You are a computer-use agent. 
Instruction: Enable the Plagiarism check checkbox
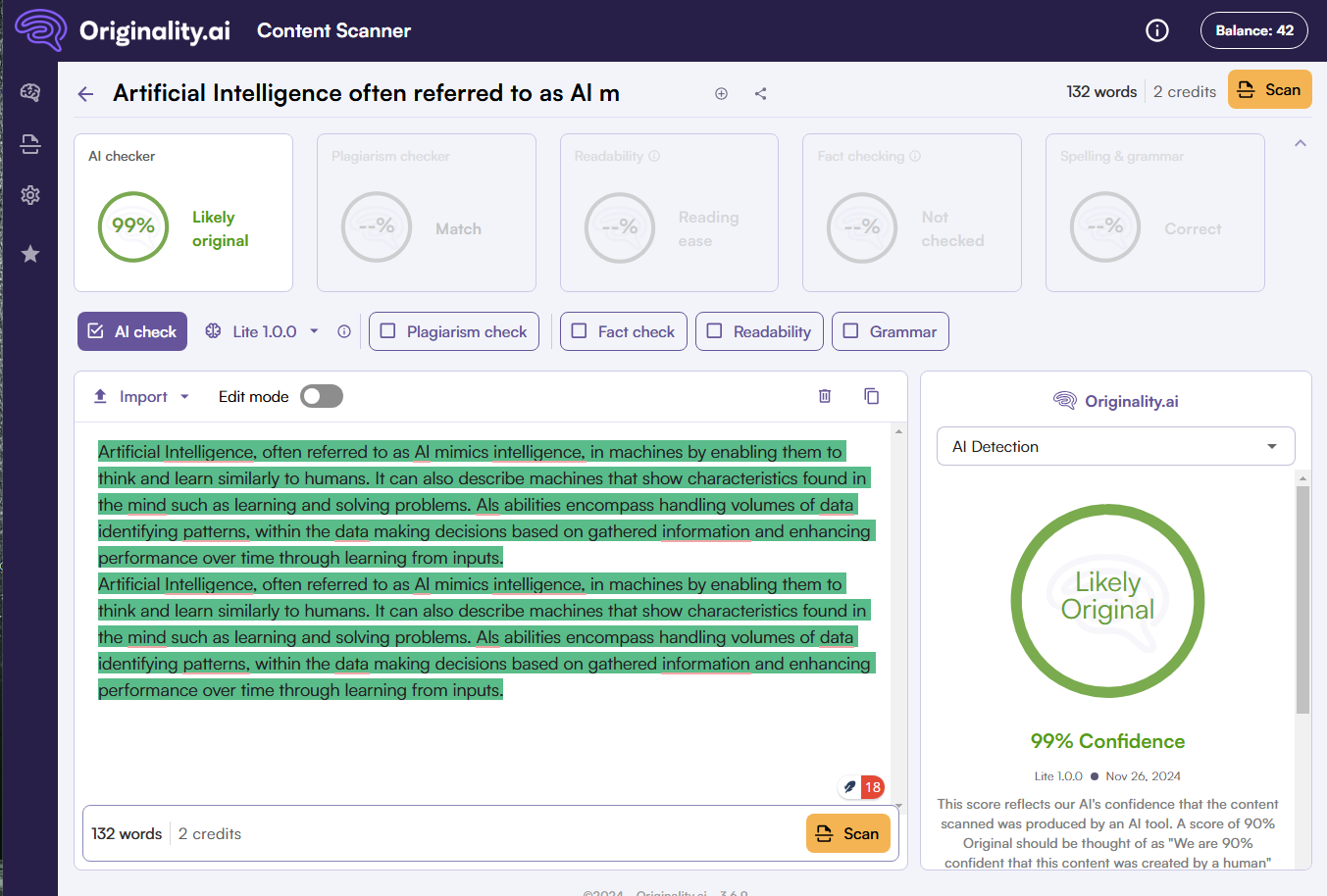pos(388,331)
